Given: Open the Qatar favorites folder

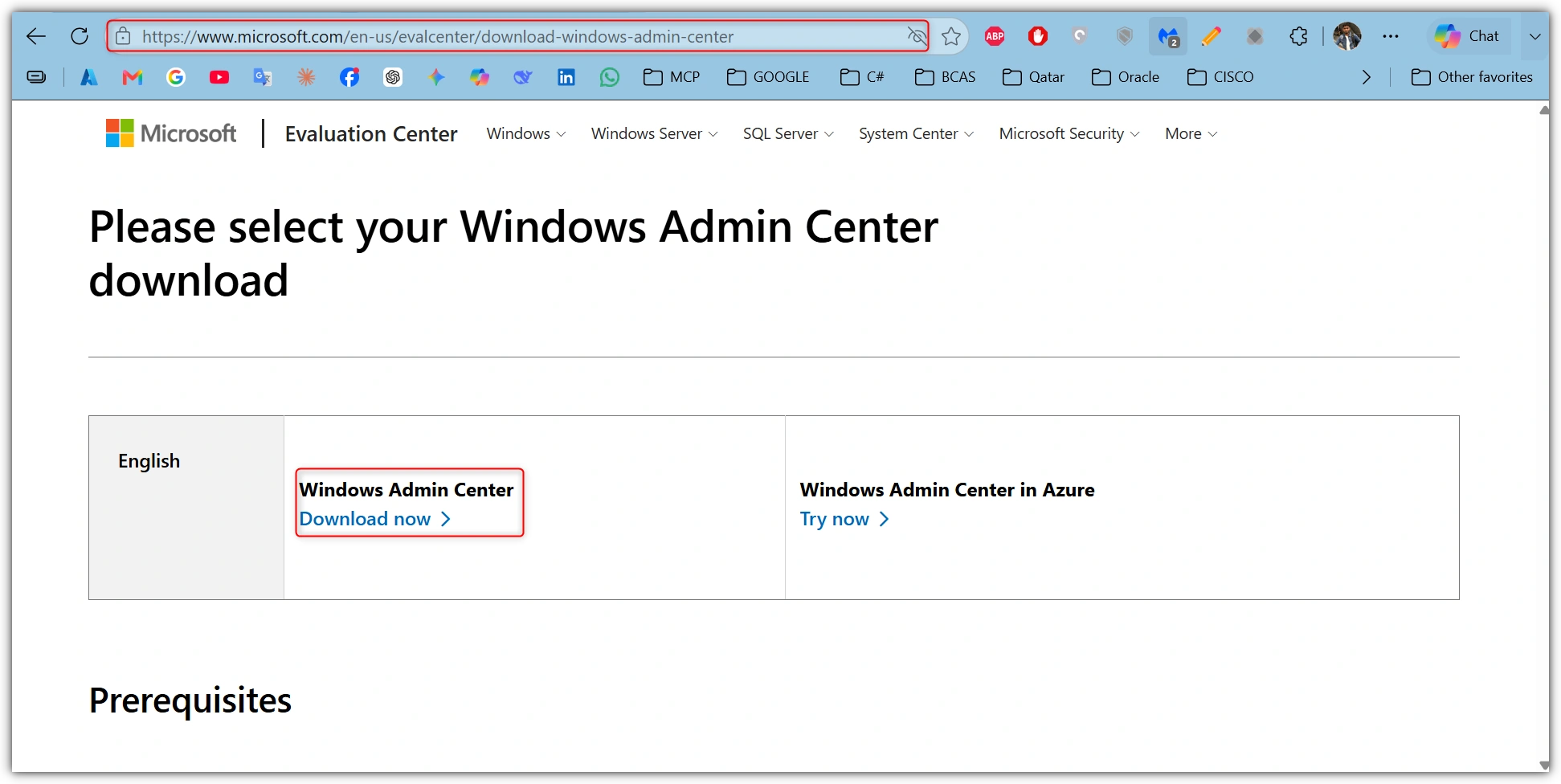Looking at the screenshot, I should (x=1033, y=77).
